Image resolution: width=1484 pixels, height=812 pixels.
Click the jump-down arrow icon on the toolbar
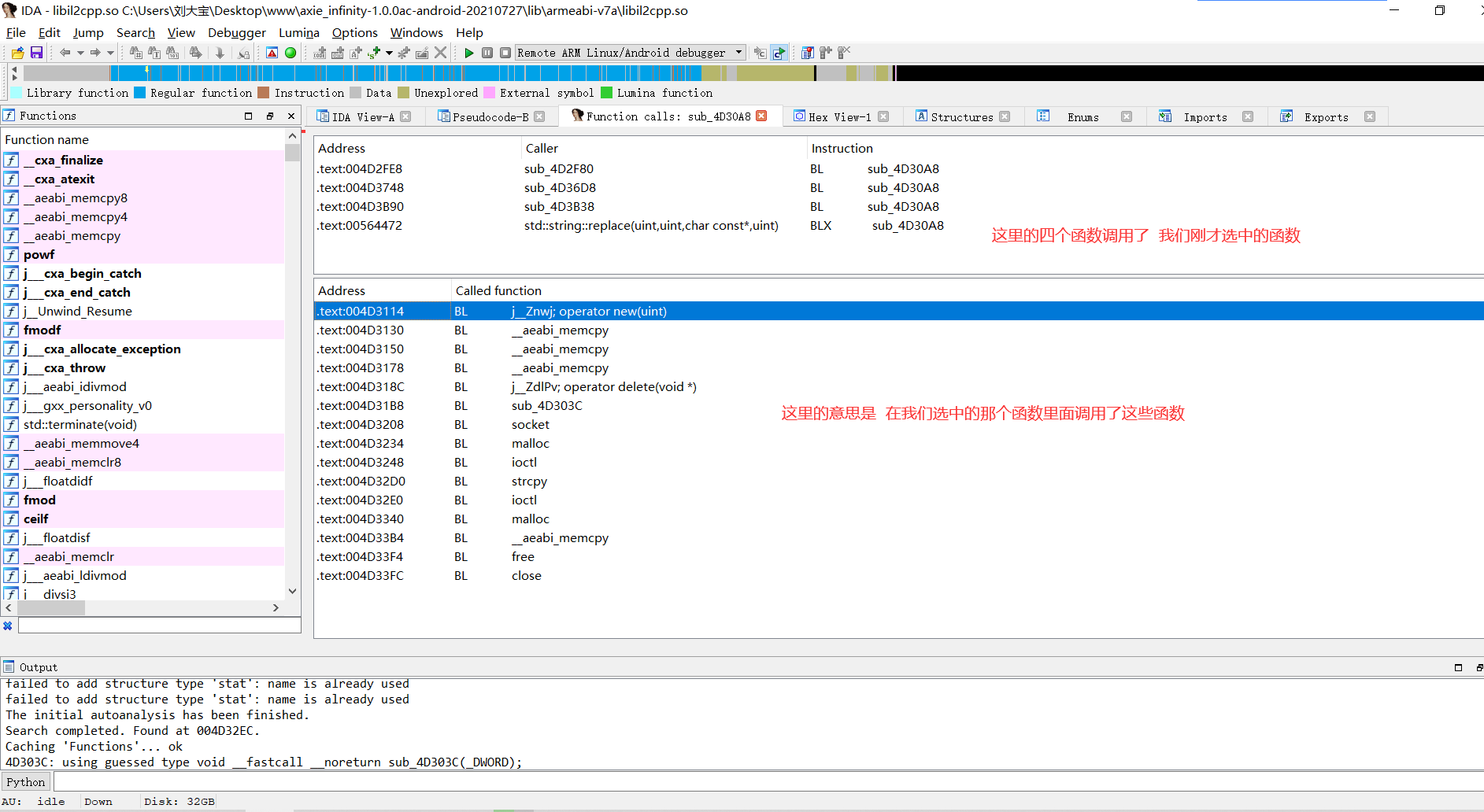[x=220, y=52]
